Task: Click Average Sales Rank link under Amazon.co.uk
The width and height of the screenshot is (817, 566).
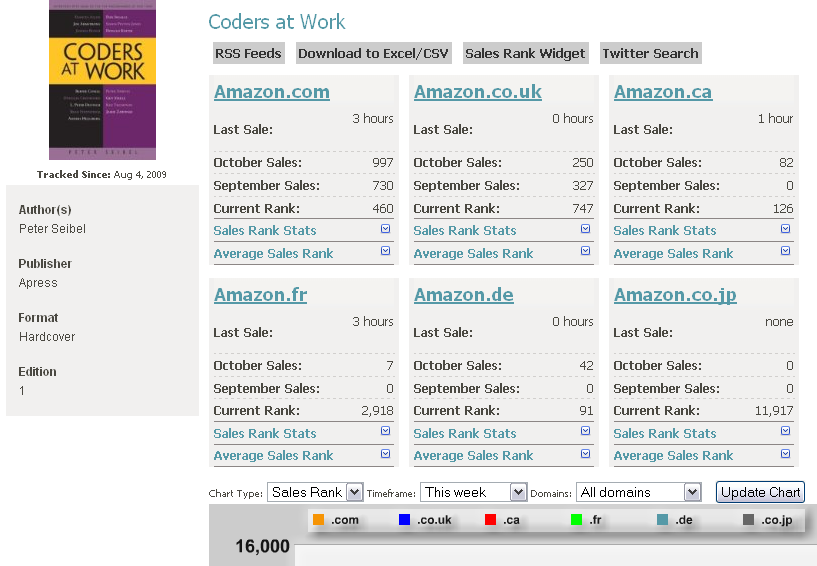Action: [473, 253]
